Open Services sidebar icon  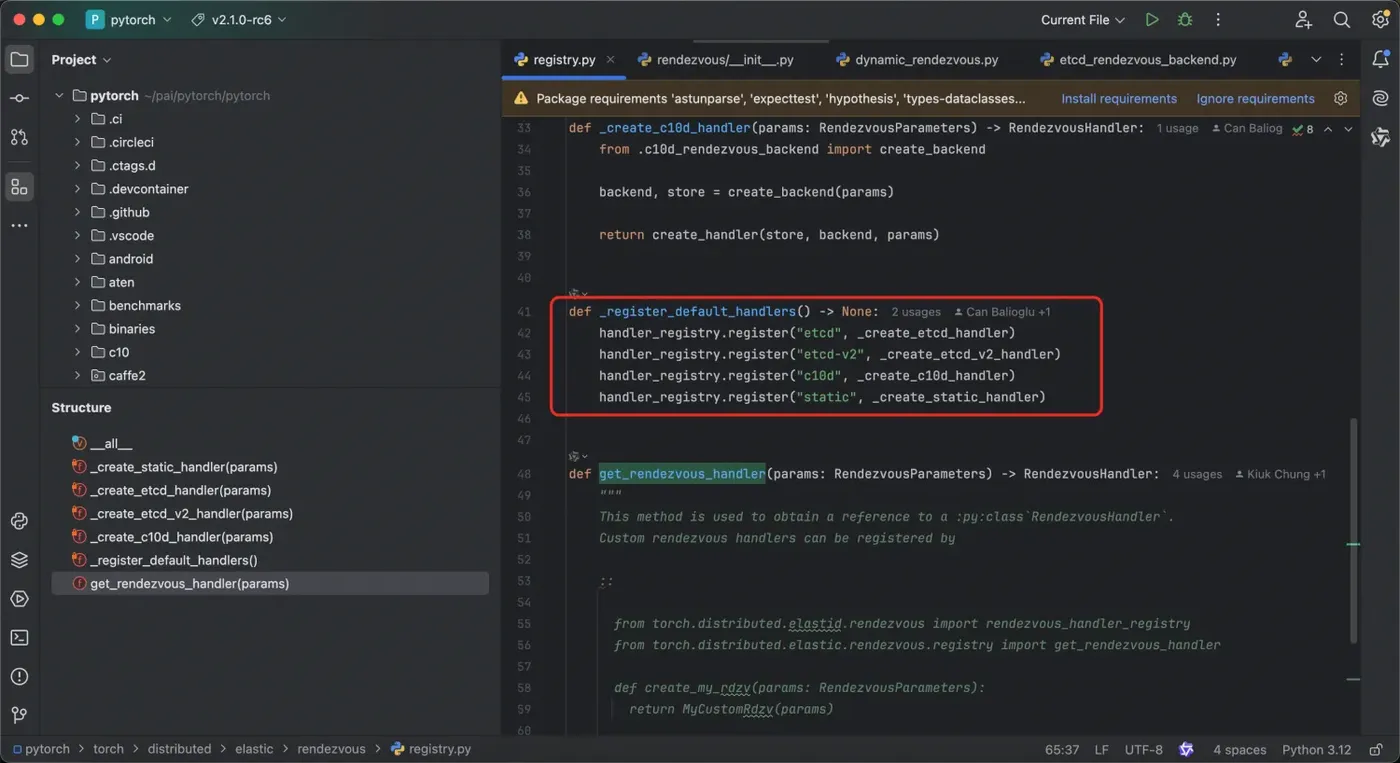19,599
